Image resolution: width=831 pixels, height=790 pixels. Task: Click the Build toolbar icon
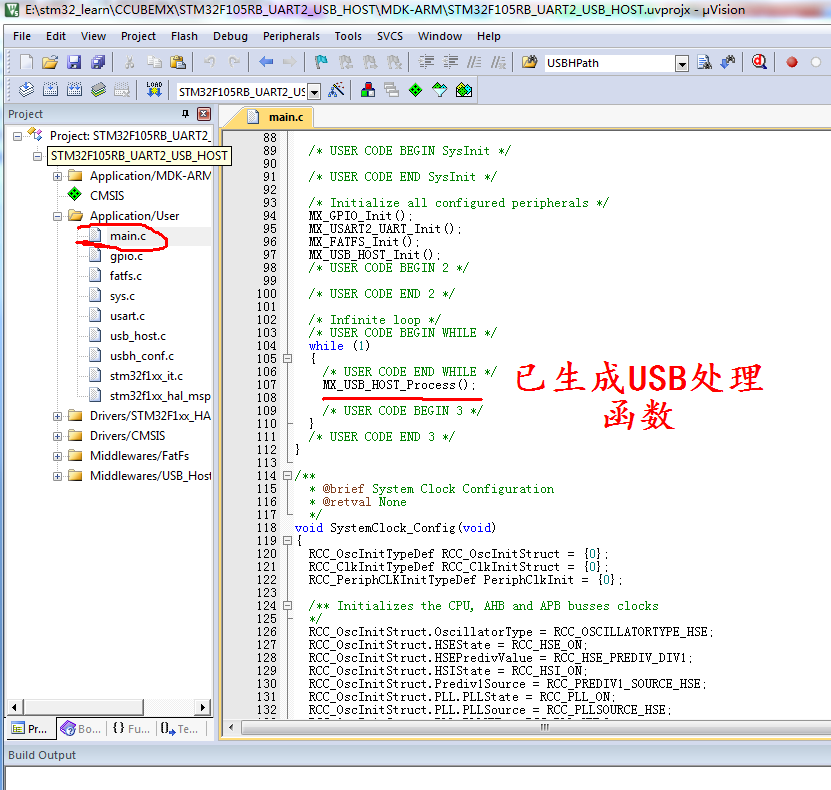50,89
